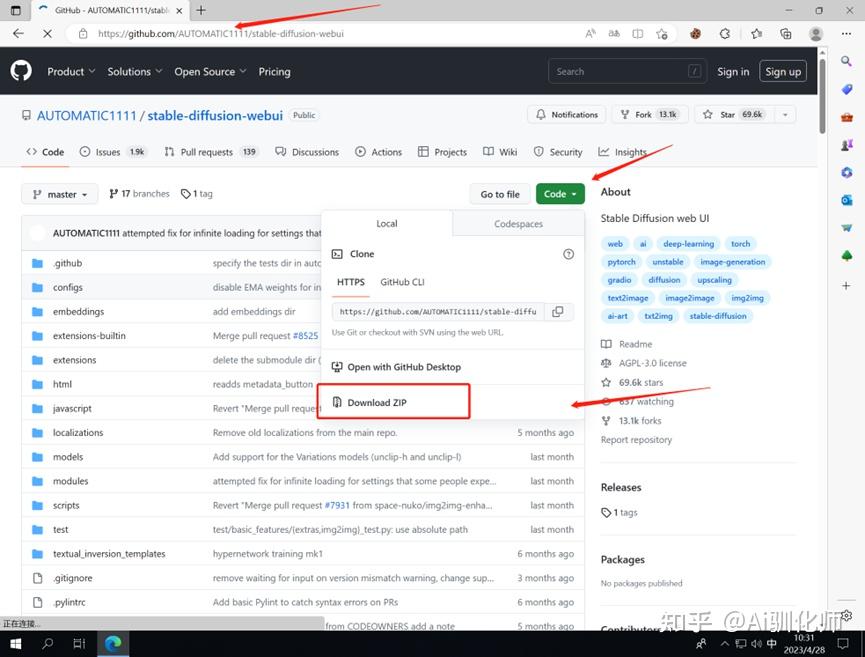Click the add to favorites star icon

click(662, 34)
